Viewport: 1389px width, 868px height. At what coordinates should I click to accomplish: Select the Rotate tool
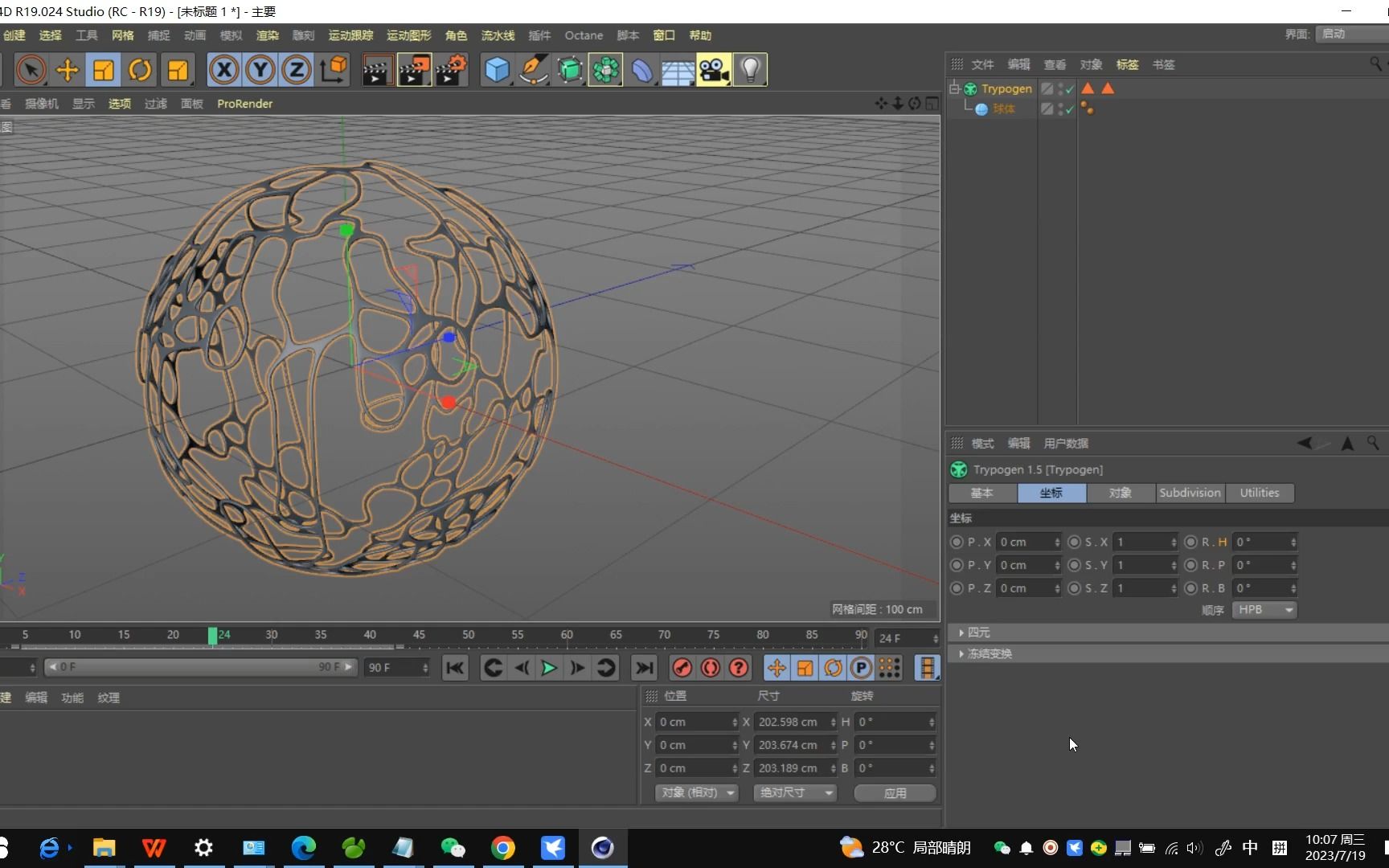(x=141, y=70)
